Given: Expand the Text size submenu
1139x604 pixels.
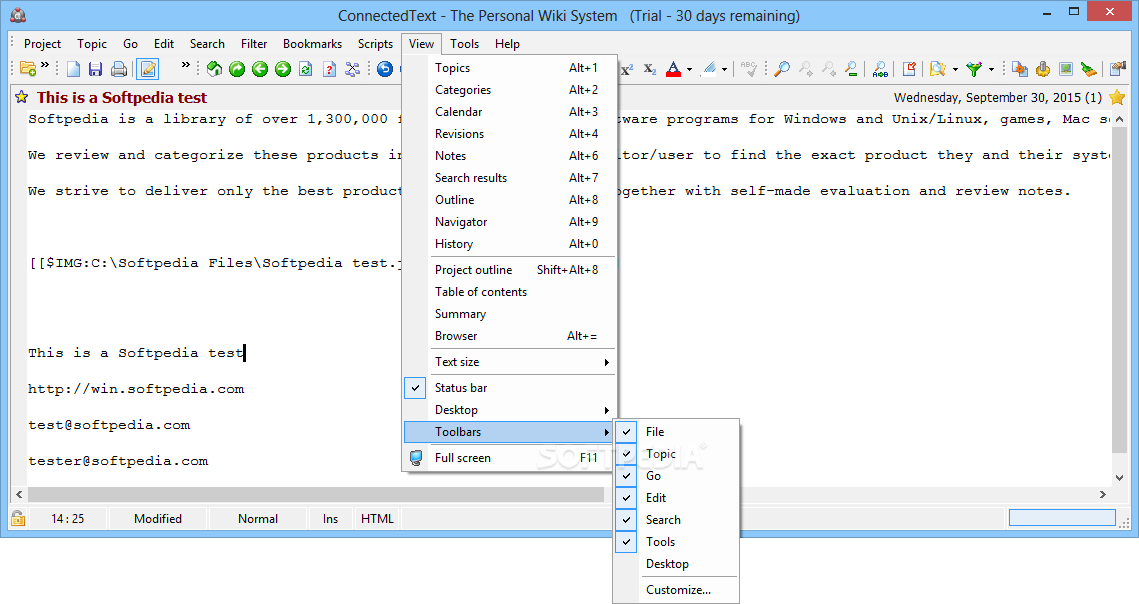Looking at the screenshot, I should (x=509, y=362).
